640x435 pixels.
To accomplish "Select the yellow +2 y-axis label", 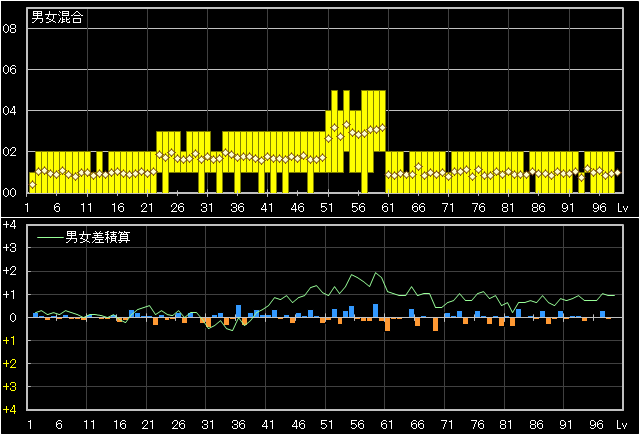I will [9, 364].
